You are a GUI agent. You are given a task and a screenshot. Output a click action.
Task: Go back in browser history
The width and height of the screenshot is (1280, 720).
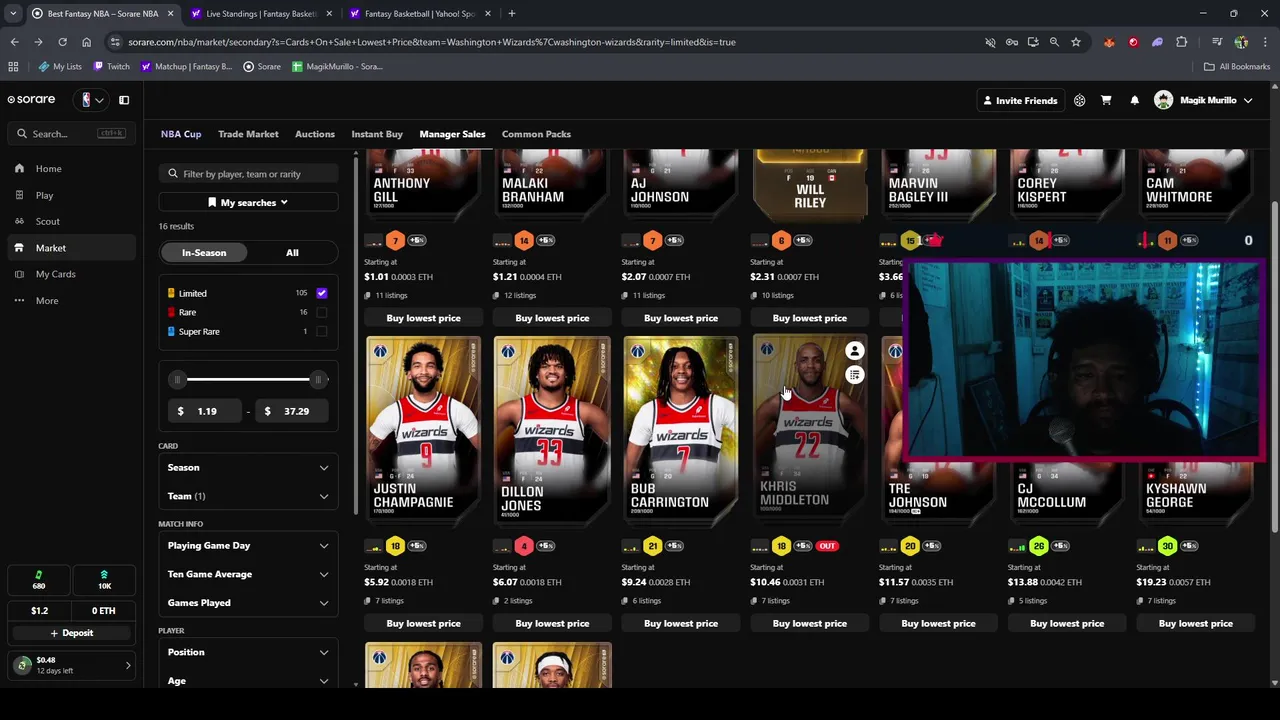coord(14,42)
